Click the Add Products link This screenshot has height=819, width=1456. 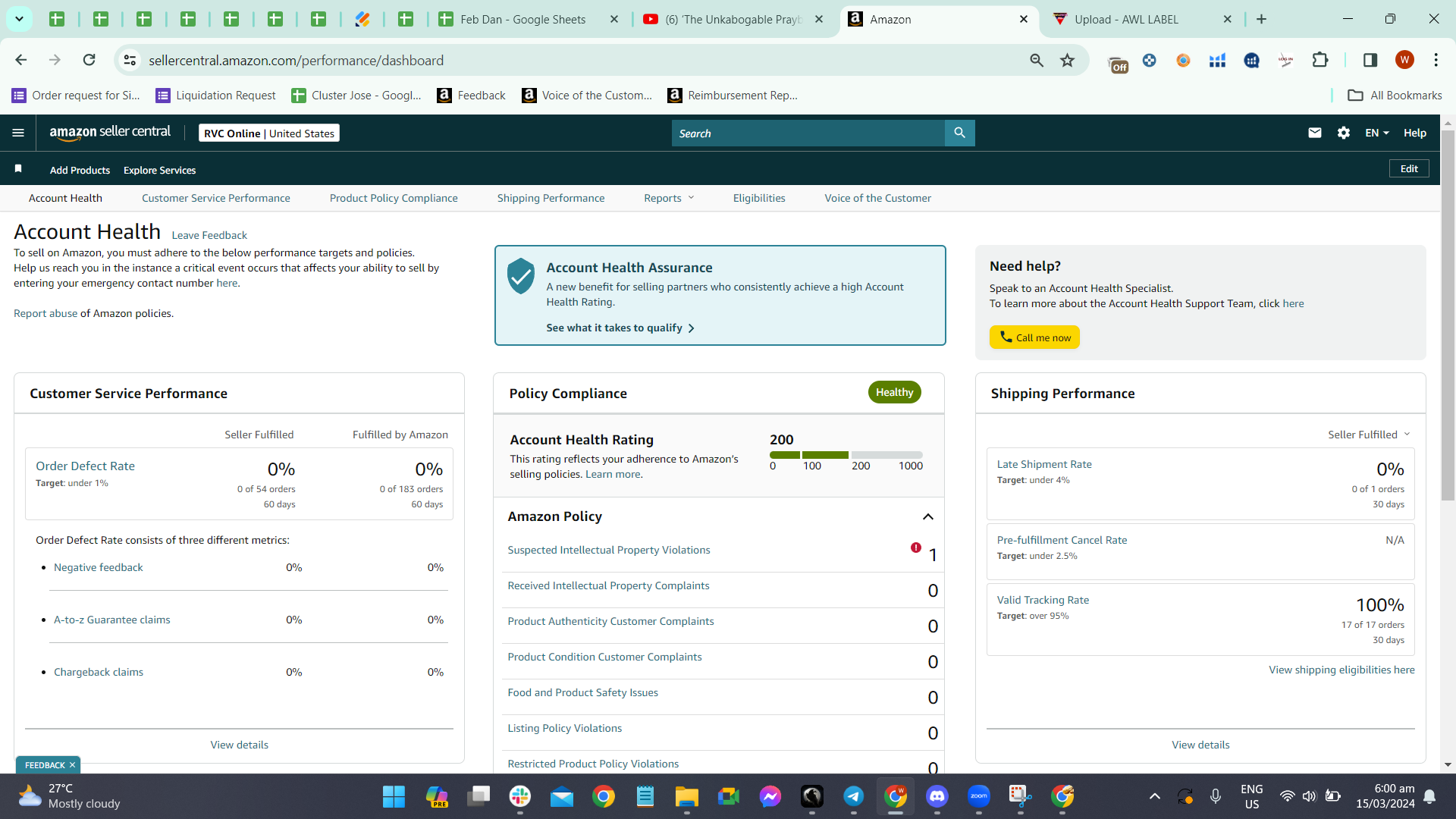(x=80, y=170)
